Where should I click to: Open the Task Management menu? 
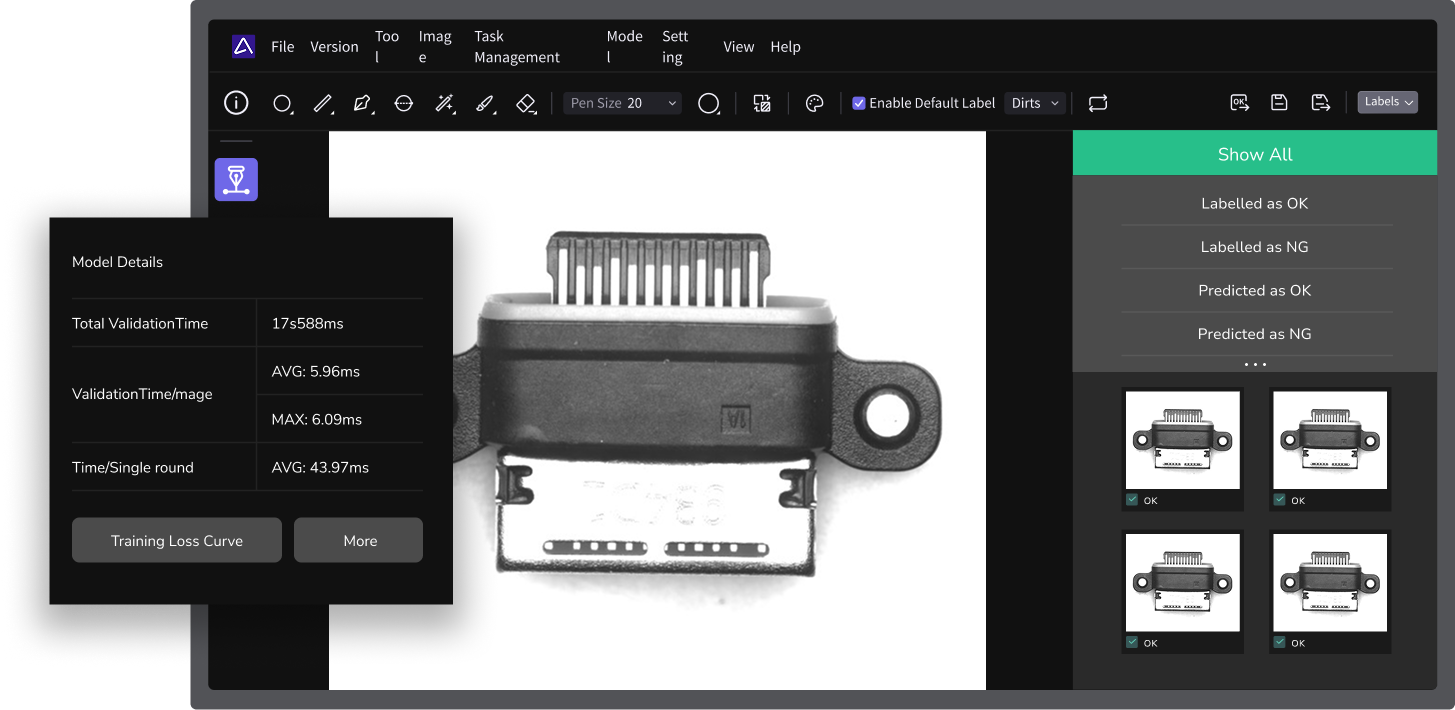(x=516, y=47)
